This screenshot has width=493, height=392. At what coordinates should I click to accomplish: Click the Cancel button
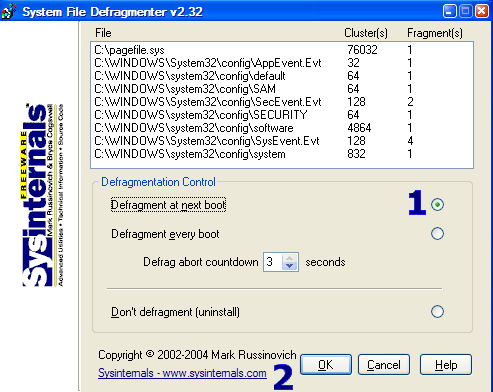384,365
